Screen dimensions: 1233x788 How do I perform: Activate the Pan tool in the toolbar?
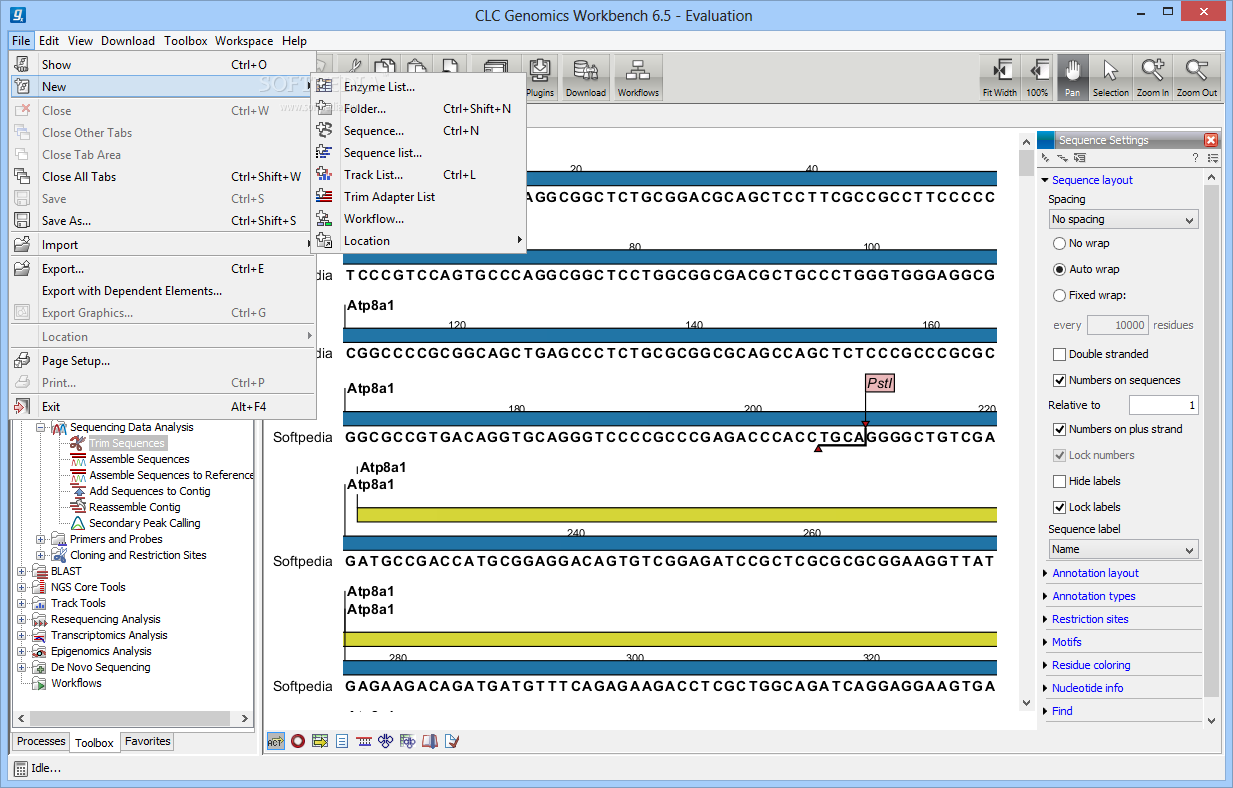click(x=1072, y=77)
